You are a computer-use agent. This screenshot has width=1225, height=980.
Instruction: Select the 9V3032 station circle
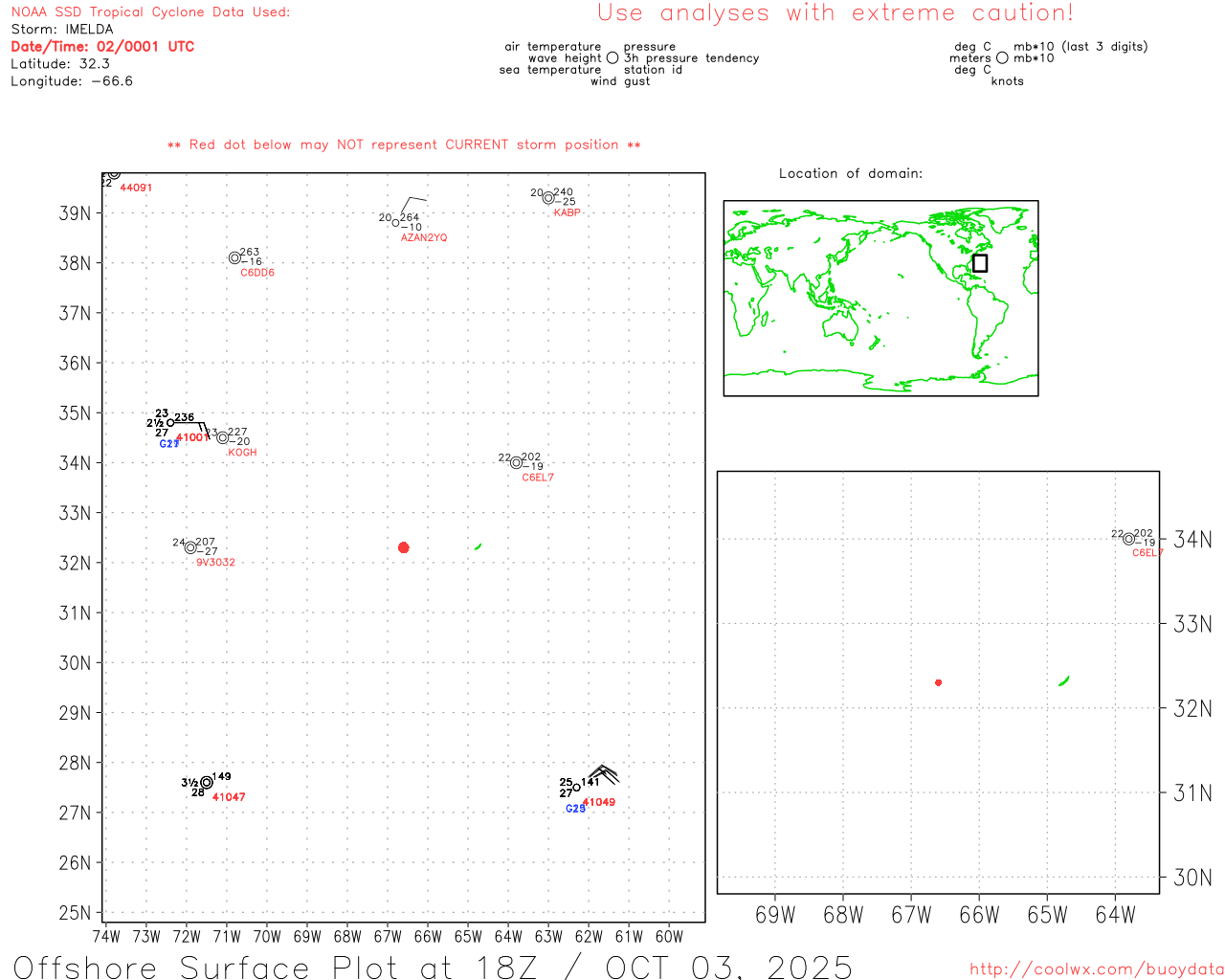pyautogui.click(x=190, y=548)
